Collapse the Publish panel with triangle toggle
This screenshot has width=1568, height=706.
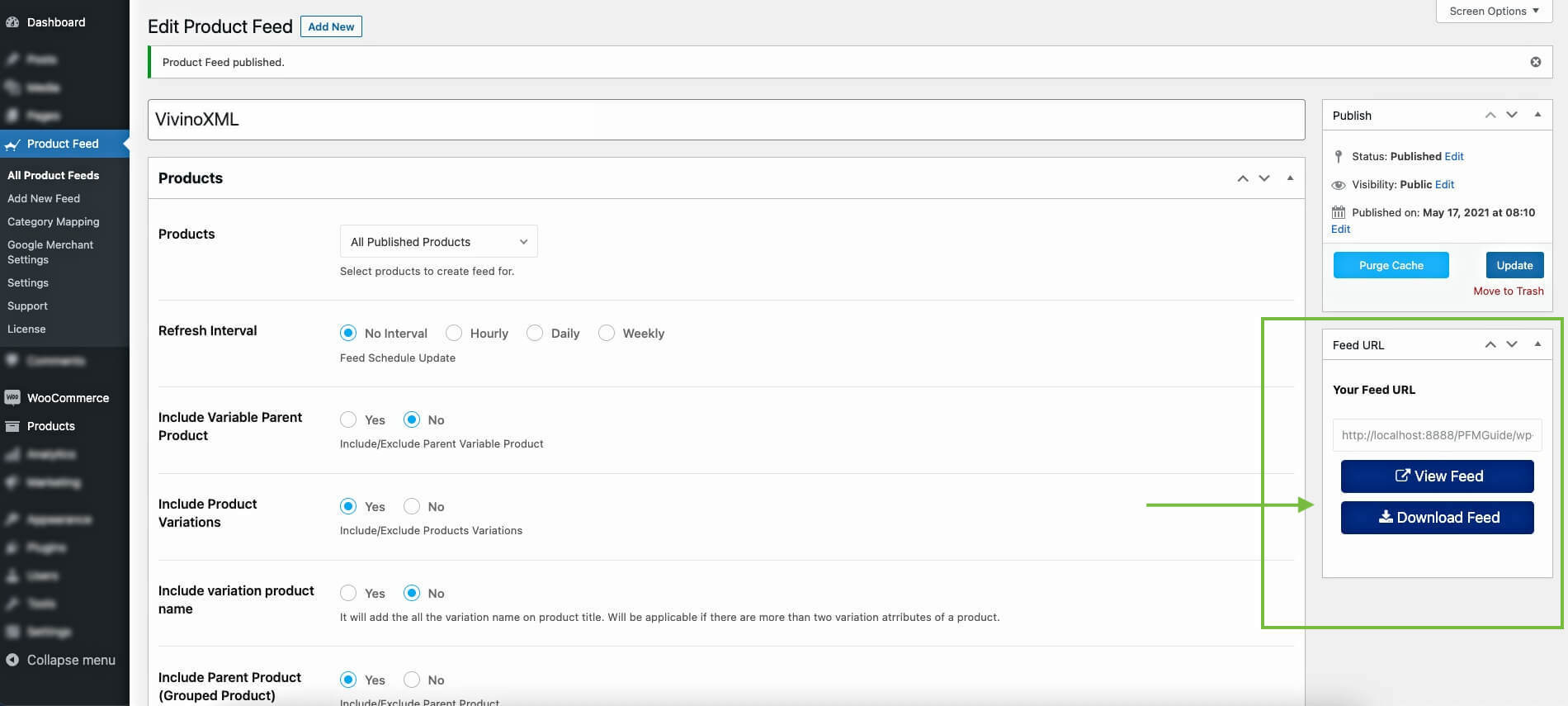1537,116
